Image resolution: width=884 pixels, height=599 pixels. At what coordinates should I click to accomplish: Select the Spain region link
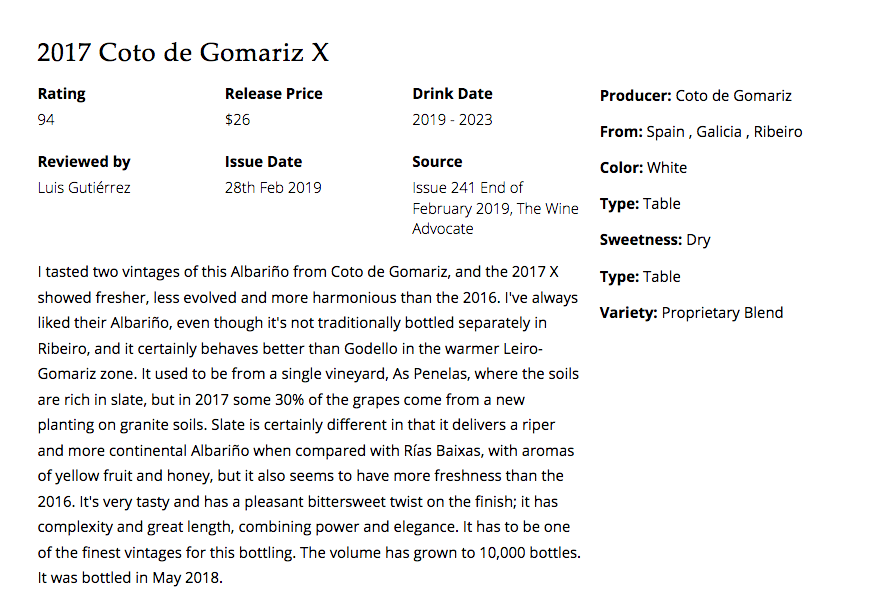(665, 131)
